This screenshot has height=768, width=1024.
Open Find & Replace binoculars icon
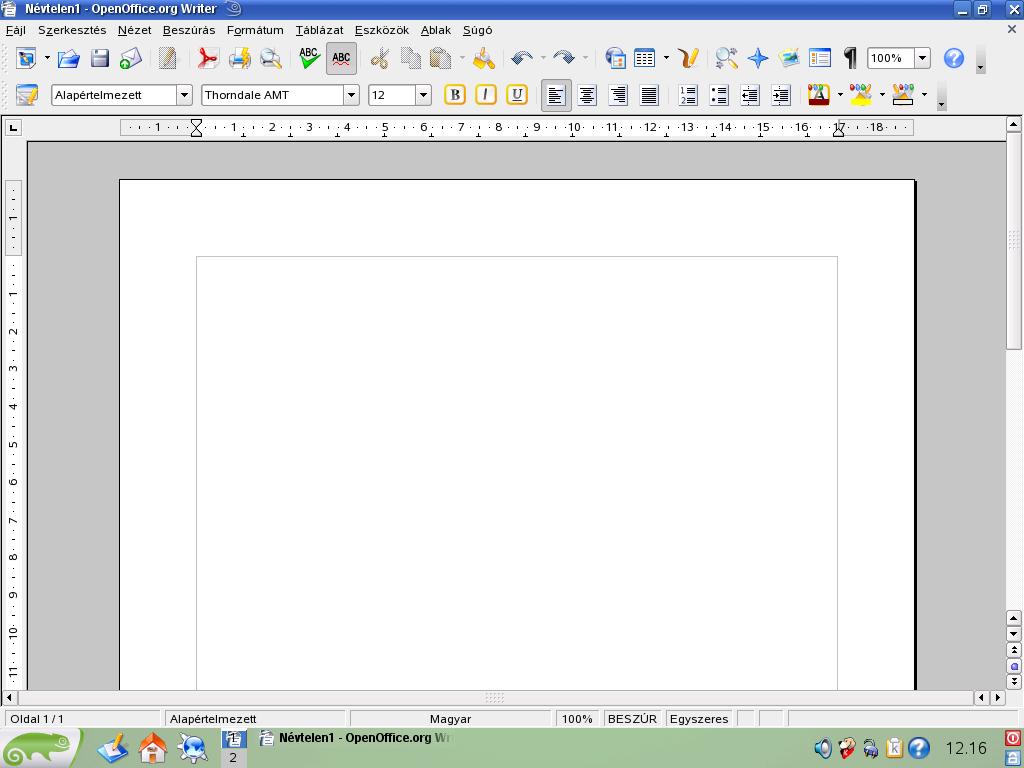726,58
